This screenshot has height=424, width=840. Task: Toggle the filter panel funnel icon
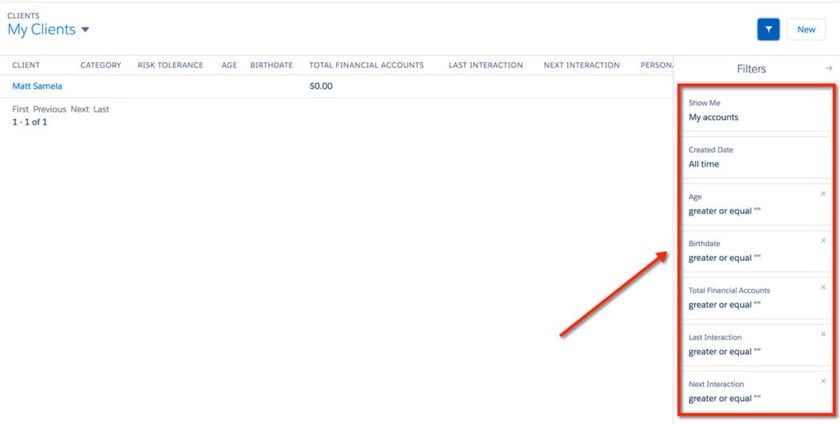pos(768,29)
